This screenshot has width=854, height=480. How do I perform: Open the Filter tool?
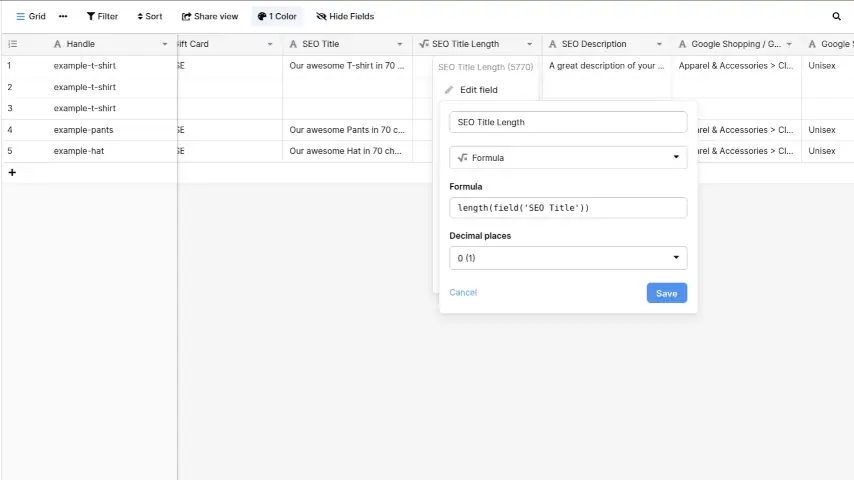click(x=102, y=16)
